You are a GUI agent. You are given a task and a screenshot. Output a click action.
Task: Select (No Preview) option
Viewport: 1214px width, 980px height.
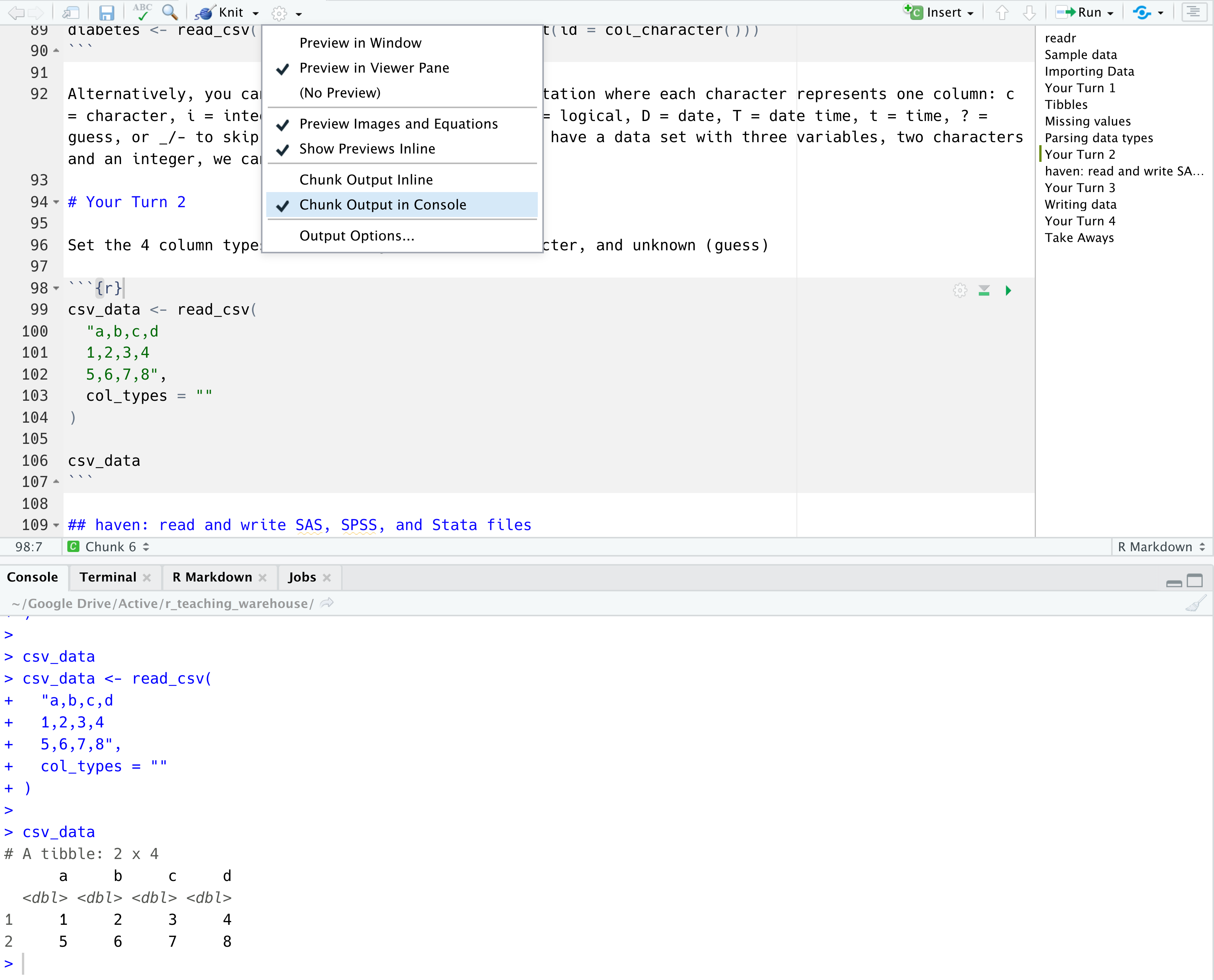(402, 93)
